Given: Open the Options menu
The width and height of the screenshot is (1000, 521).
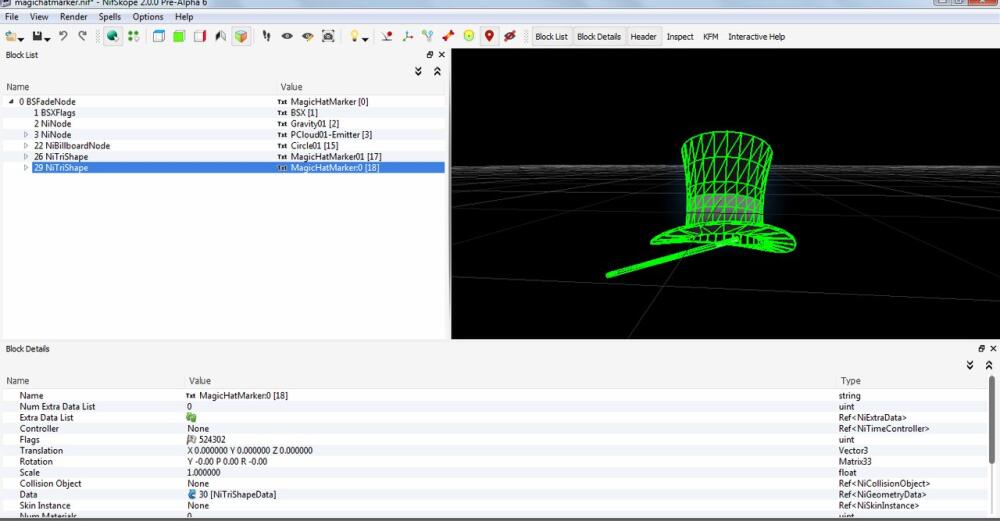Looking at the screenshot, I should click(148, 17).
